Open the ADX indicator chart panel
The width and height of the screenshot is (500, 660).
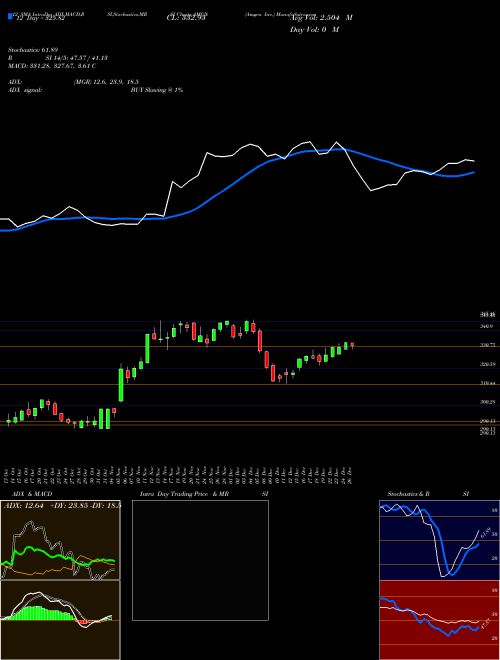(60, 540)
